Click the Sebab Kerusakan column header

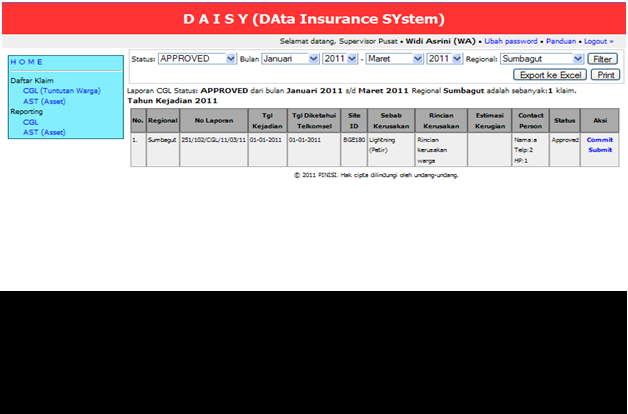[391, 121]
